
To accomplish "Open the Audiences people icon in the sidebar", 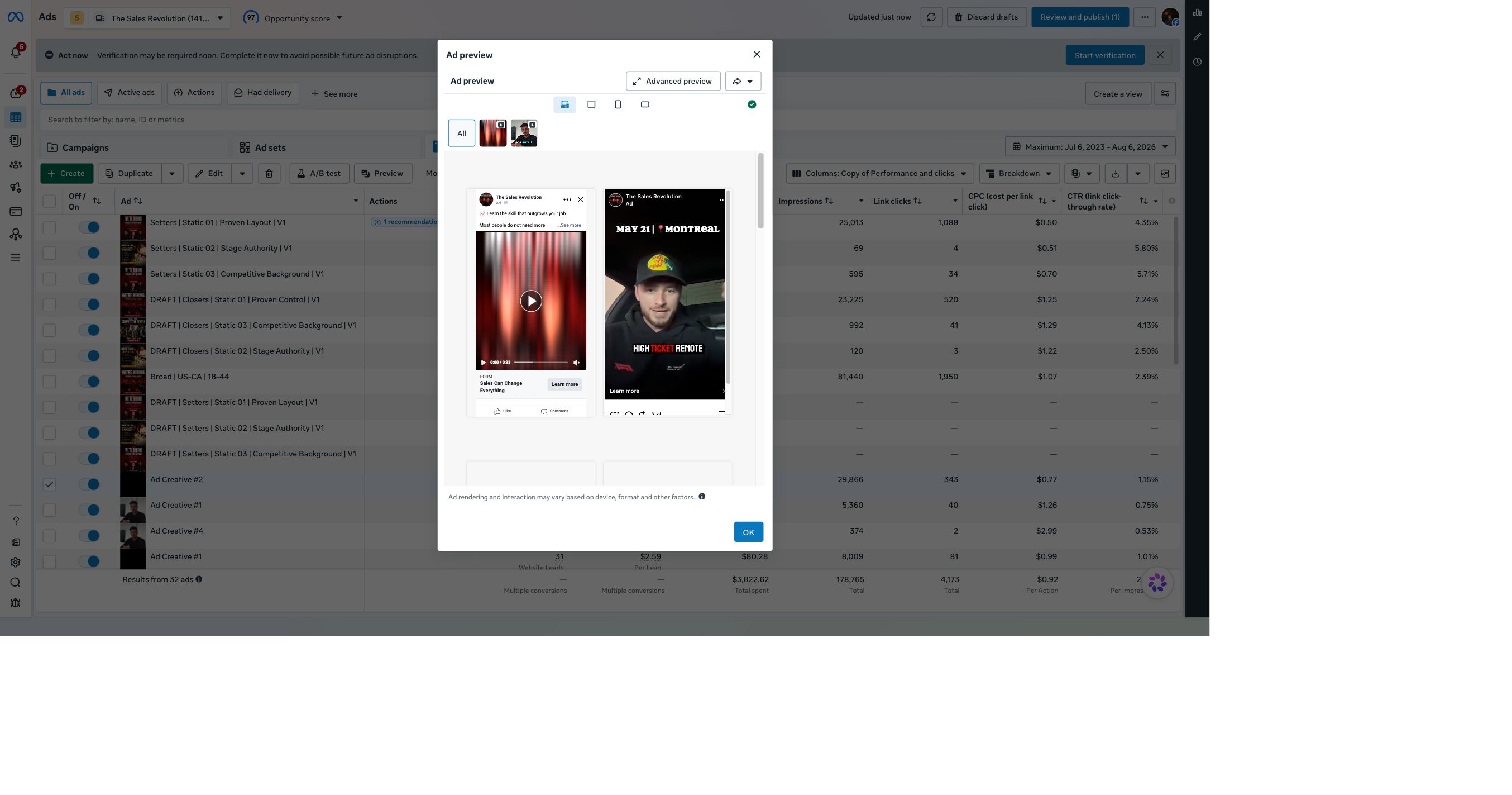I will pyautogui.click(x=16, y=164).
